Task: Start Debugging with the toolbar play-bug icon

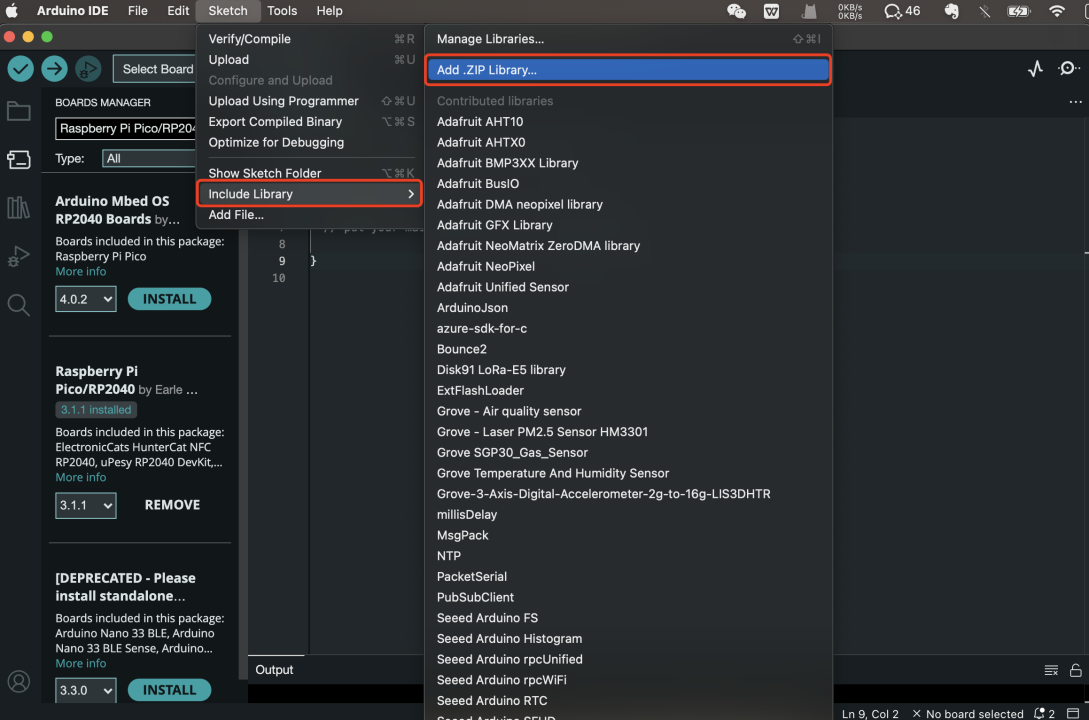Action: pyautogui.click(x=88, y=69)
